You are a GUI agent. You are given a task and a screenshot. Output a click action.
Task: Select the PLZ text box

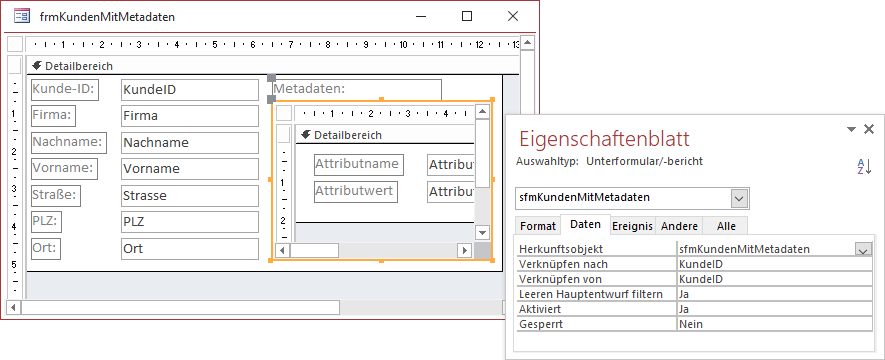[x=190, y=222]
